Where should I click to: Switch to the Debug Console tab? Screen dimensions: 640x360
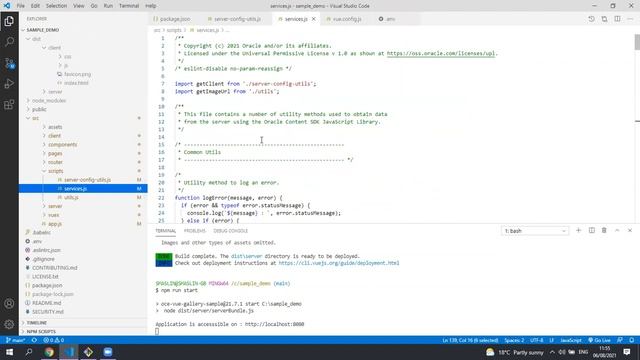click(230, 231)
